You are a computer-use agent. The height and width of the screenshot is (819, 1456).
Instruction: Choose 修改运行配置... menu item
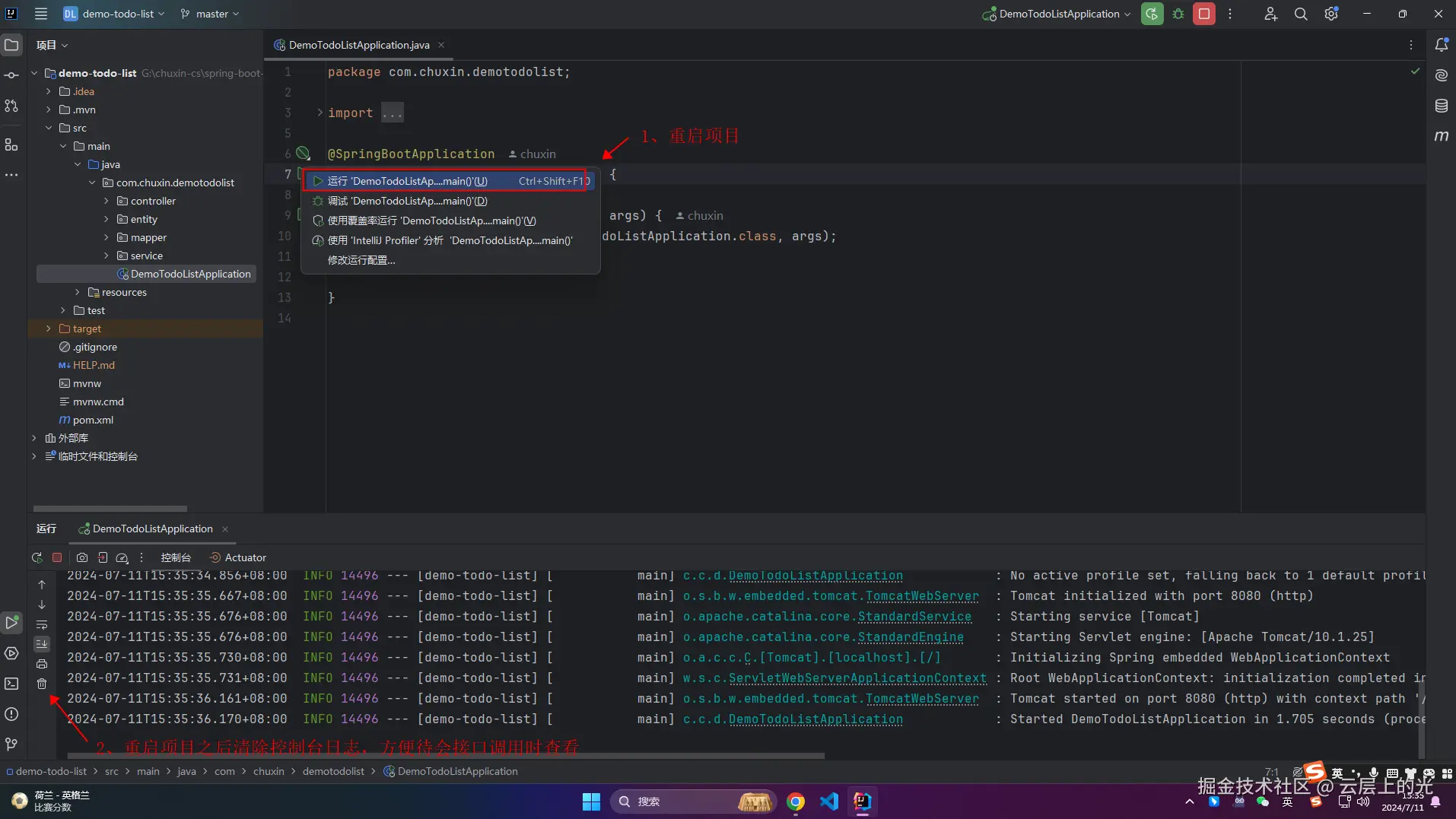449,260
